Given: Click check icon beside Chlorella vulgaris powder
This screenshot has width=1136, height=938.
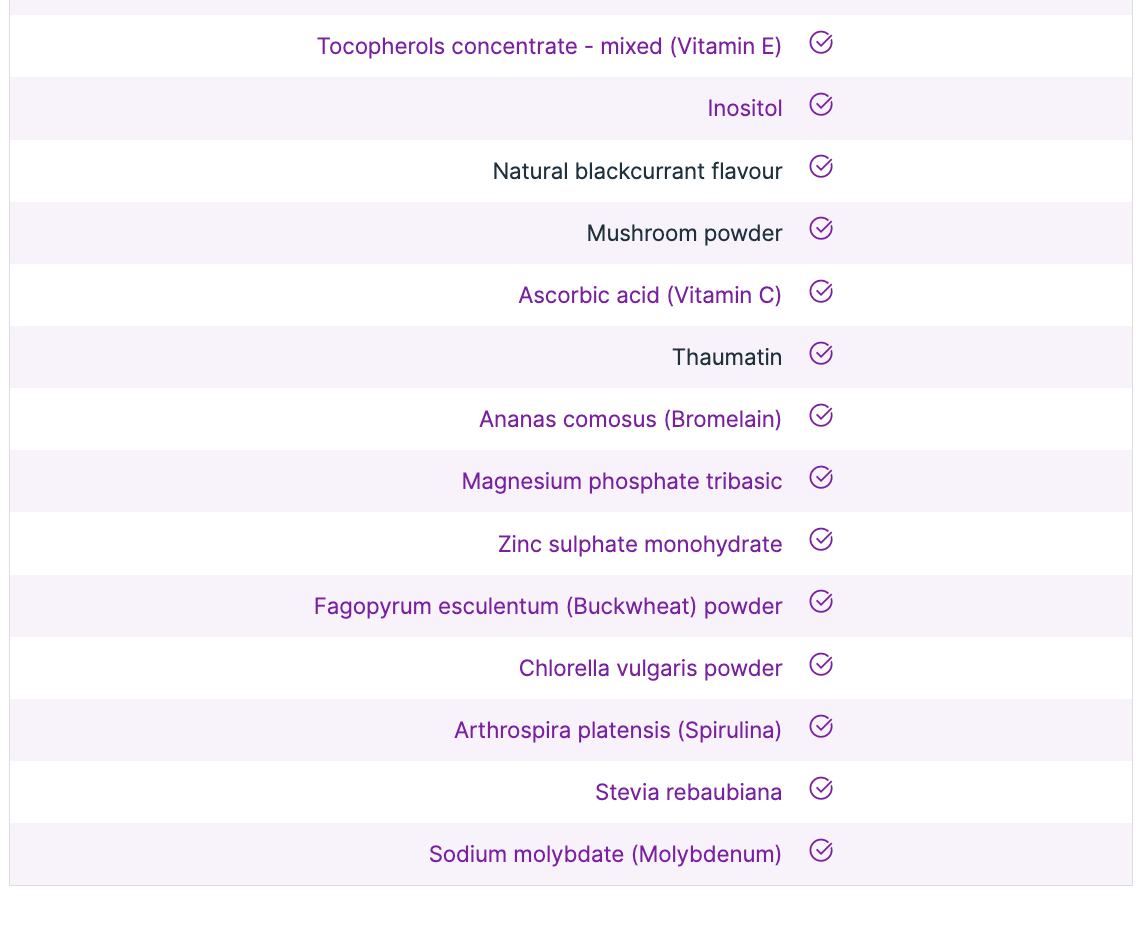Looking at the screenshot, I should tap(821, 665).
